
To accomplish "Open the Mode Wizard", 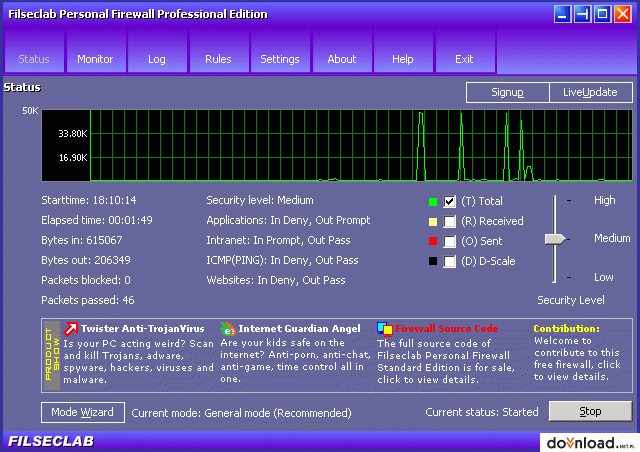I will tap(83, 412).
